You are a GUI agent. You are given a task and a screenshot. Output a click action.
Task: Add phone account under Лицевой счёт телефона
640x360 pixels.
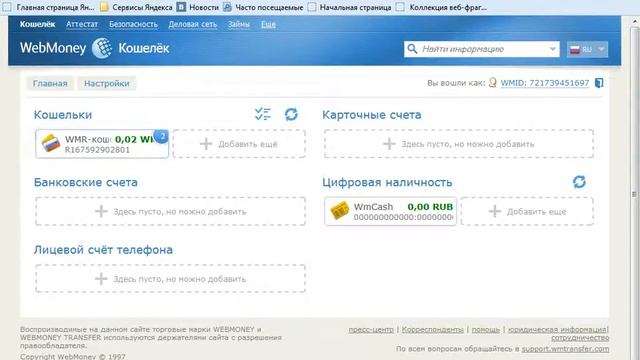(x=170, y=278)
